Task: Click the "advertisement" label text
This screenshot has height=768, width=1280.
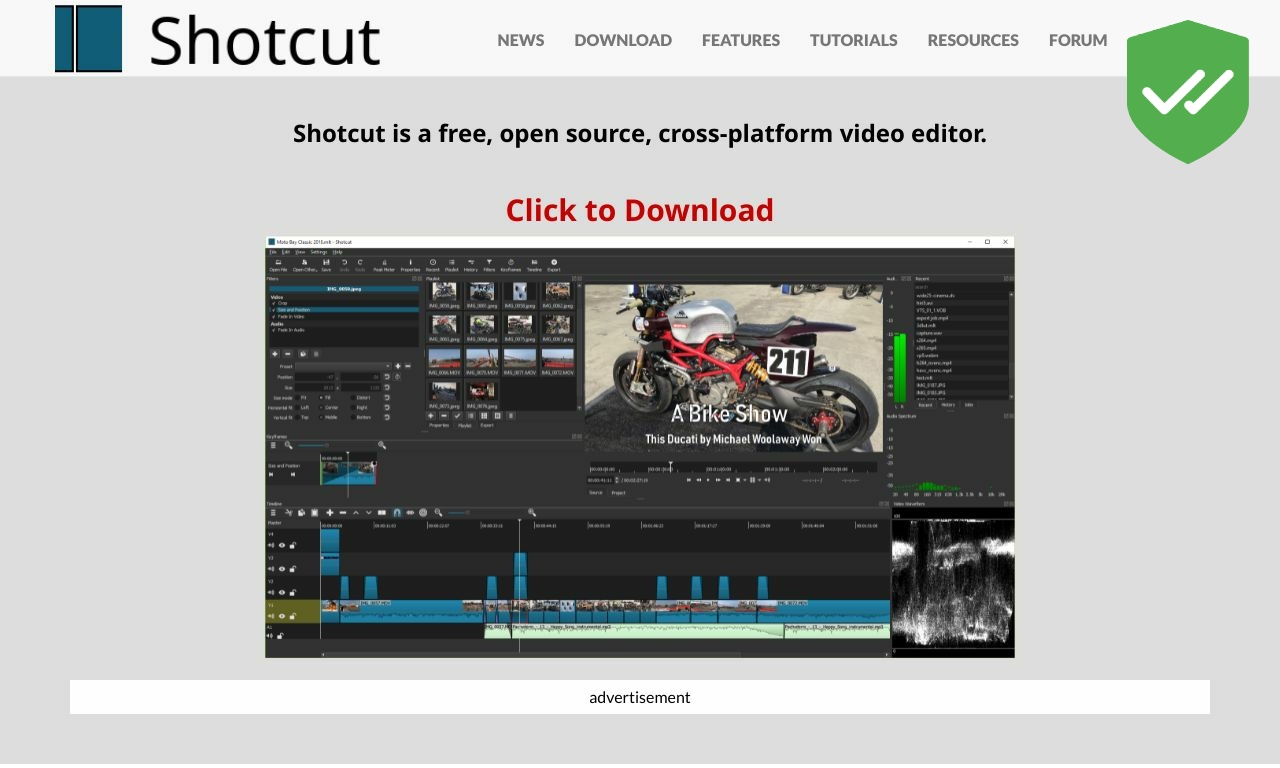Action: [640, 697]
